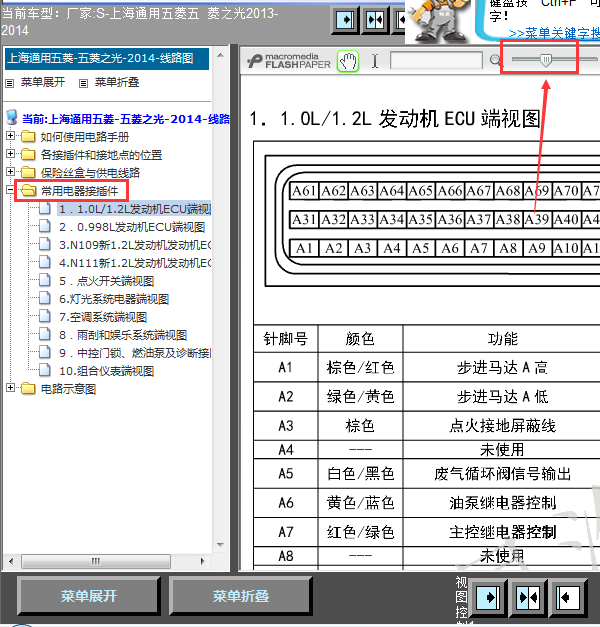This screenshot has height=627, width=600.
Task: Click the 主控继电器控制 function cell
Action: [502, 532]
